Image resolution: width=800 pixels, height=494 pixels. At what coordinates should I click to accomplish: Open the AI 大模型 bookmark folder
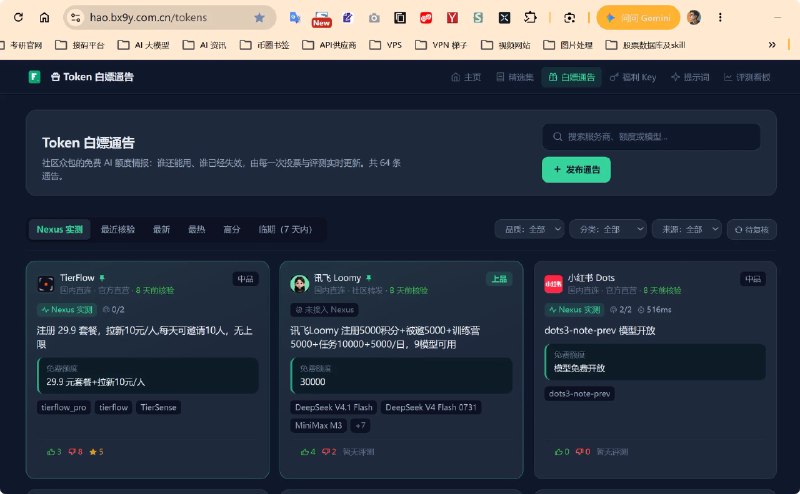pos(143,45)
